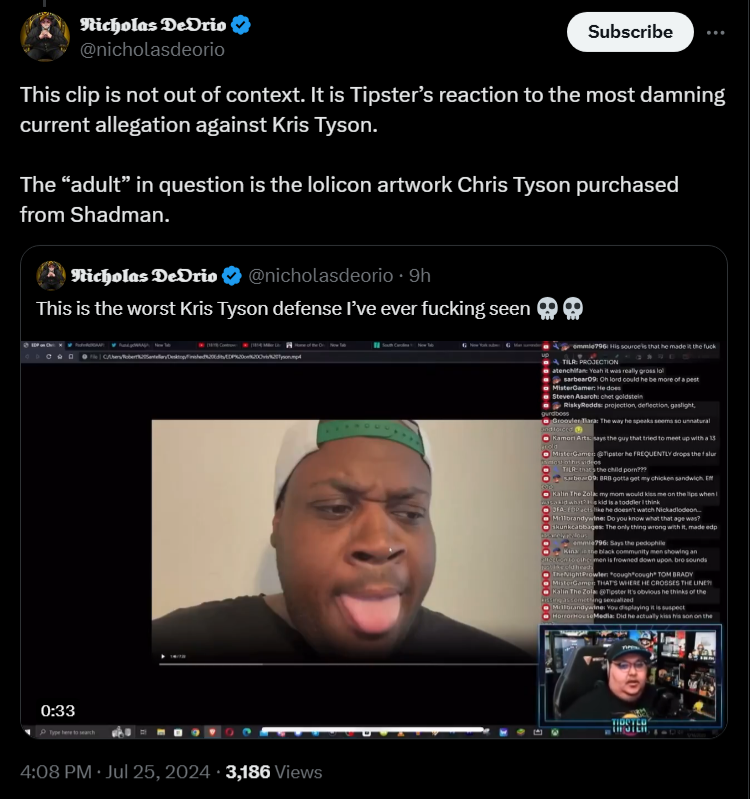The image size is (750, 799).
Task: Open Nicholas DeOrio's profile avatar at top
Action: (x=45, y=37)
